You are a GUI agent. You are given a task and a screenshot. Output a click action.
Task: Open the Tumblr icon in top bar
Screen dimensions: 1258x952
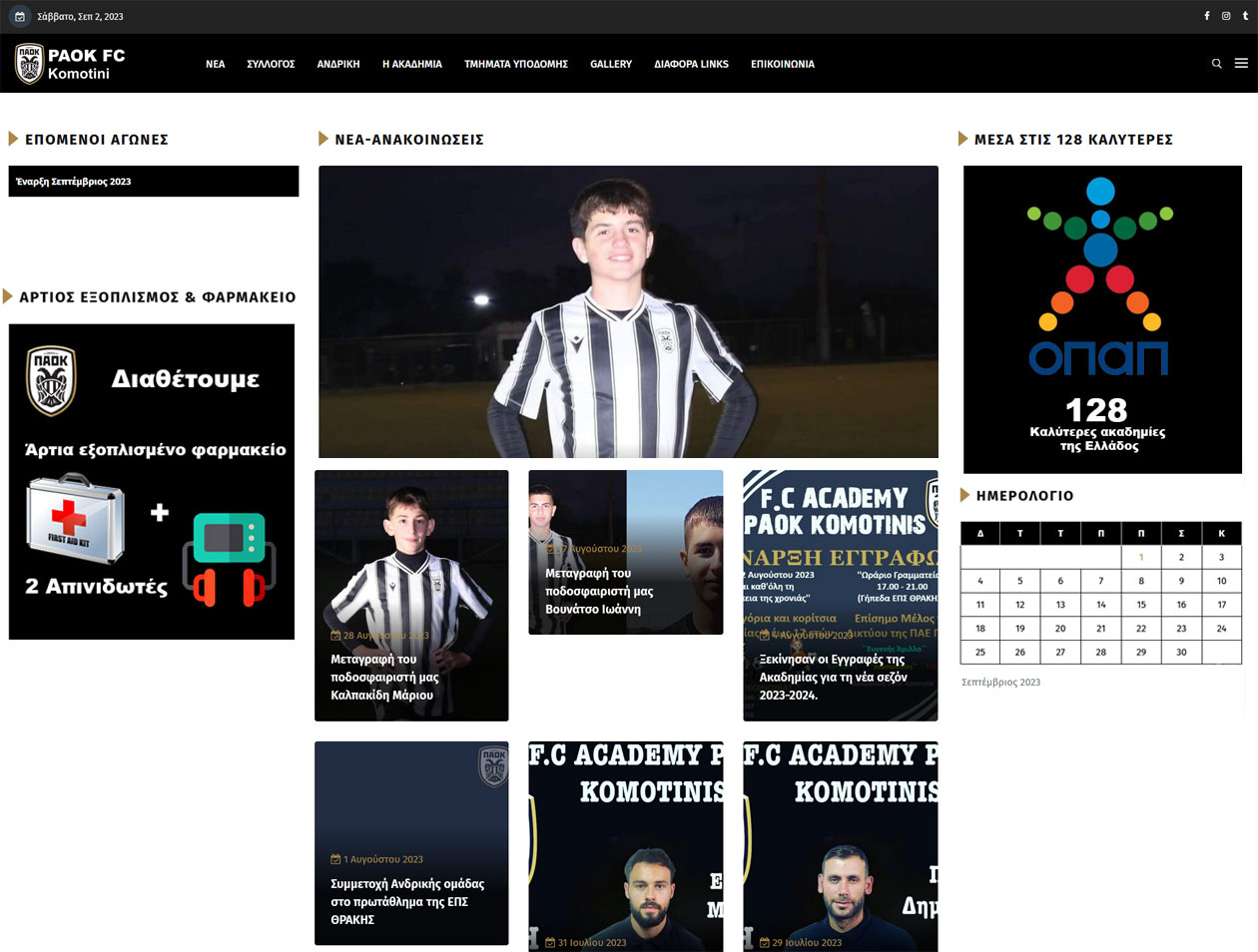pos(1245,16)
